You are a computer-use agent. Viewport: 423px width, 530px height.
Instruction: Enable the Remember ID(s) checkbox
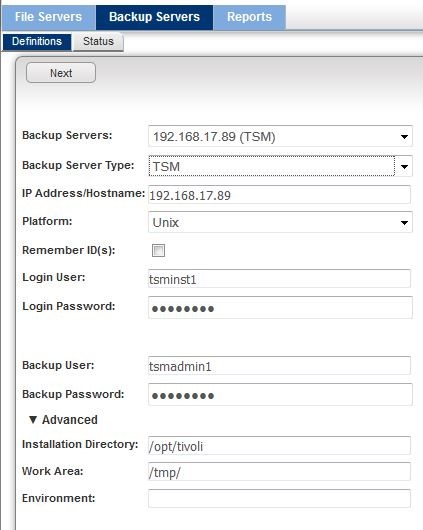click(x=158, y=250)
